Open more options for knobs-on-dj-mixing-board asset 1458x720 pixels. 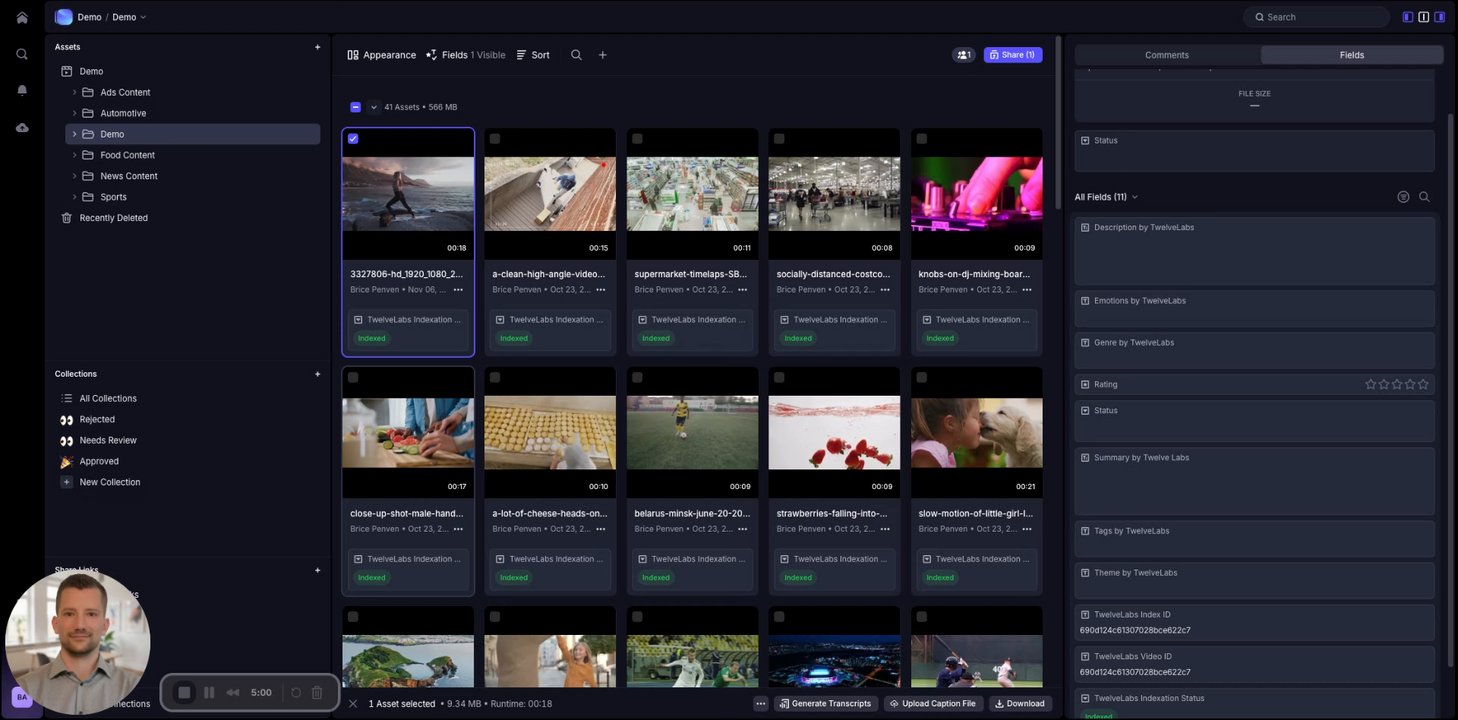pos(1026,290)
